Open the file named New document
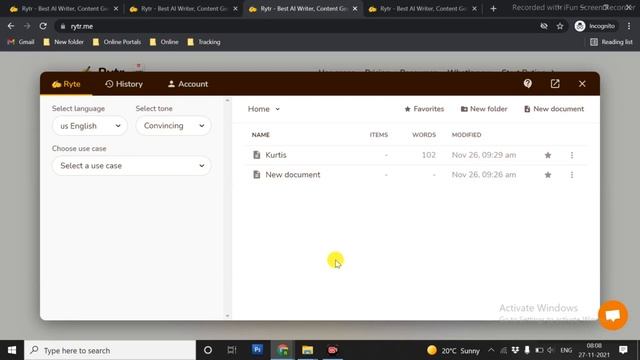The height and width of the screenshot is (360, 640). point(293,175)
